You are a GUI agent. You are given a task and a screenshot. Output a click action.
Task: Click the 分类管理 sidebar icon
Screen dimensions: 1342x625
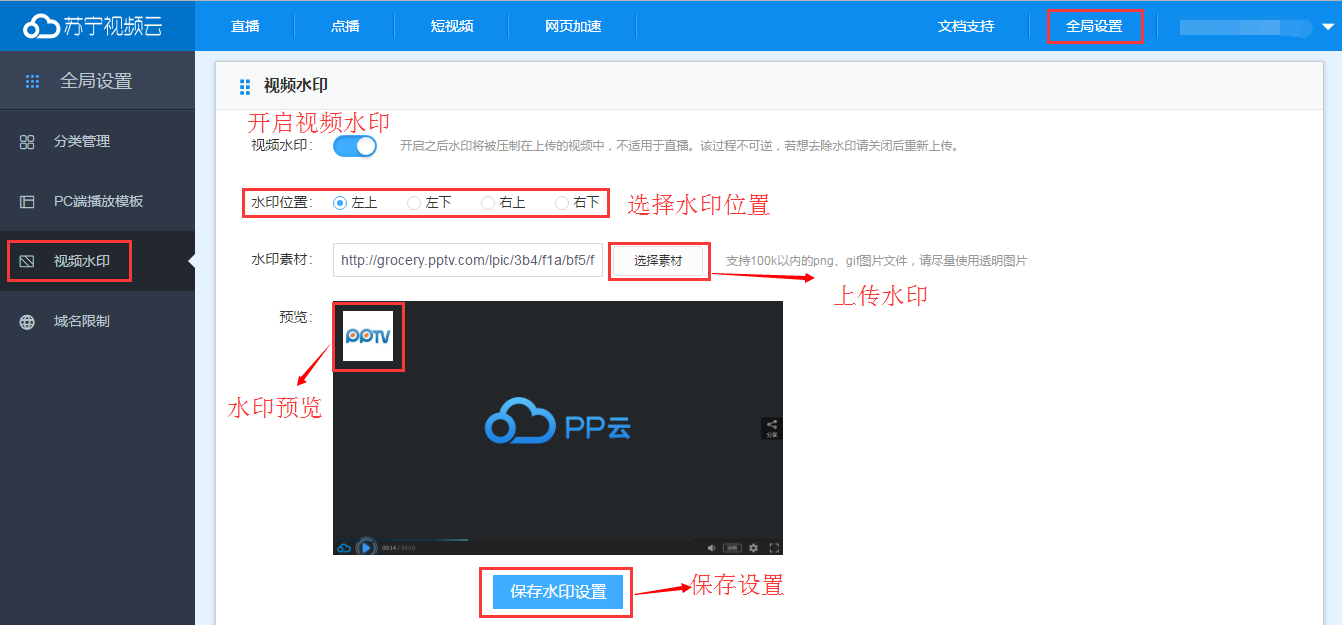(x=27, y=142)
